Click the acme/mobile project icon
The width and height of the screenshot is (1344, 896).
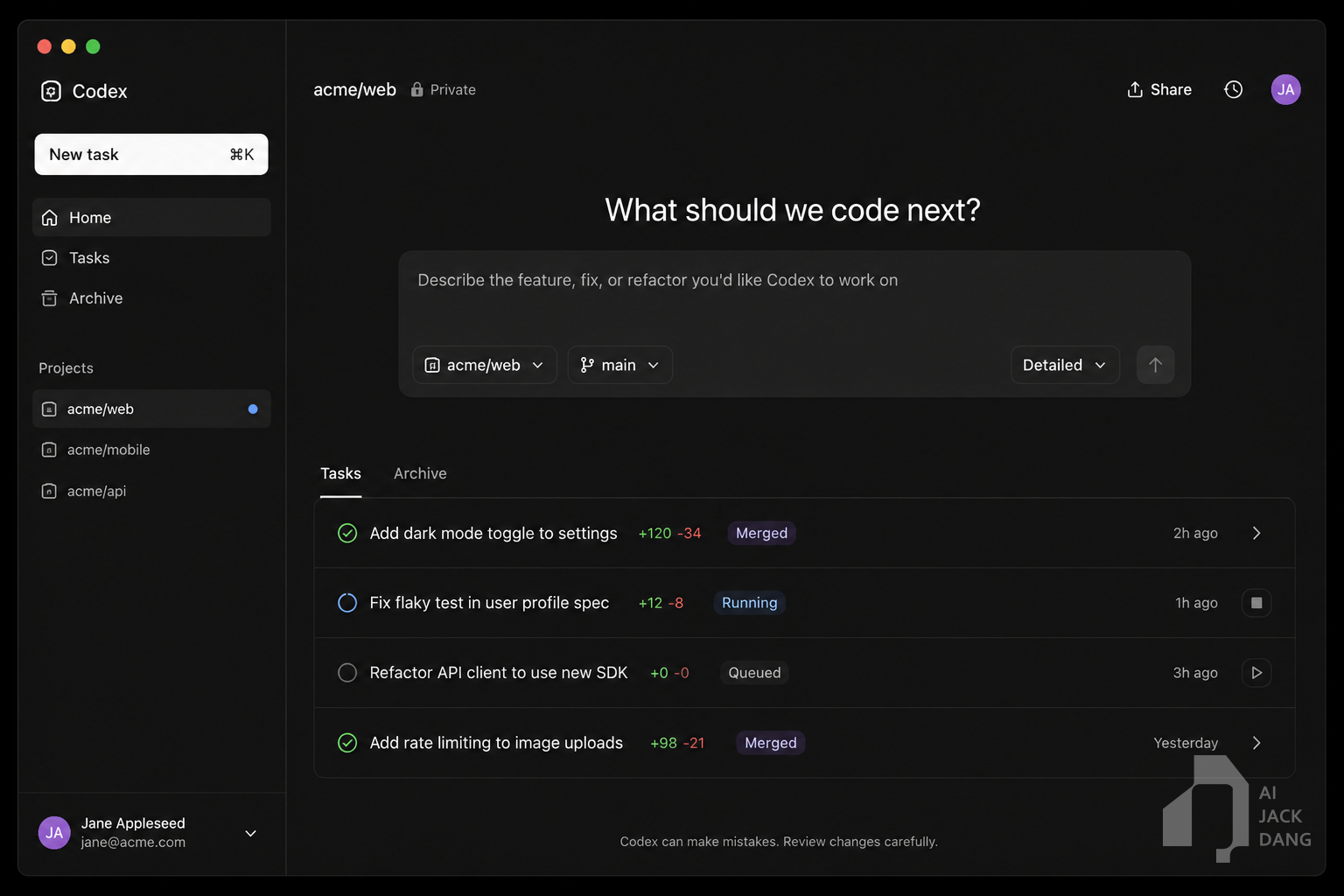point(50,450)
